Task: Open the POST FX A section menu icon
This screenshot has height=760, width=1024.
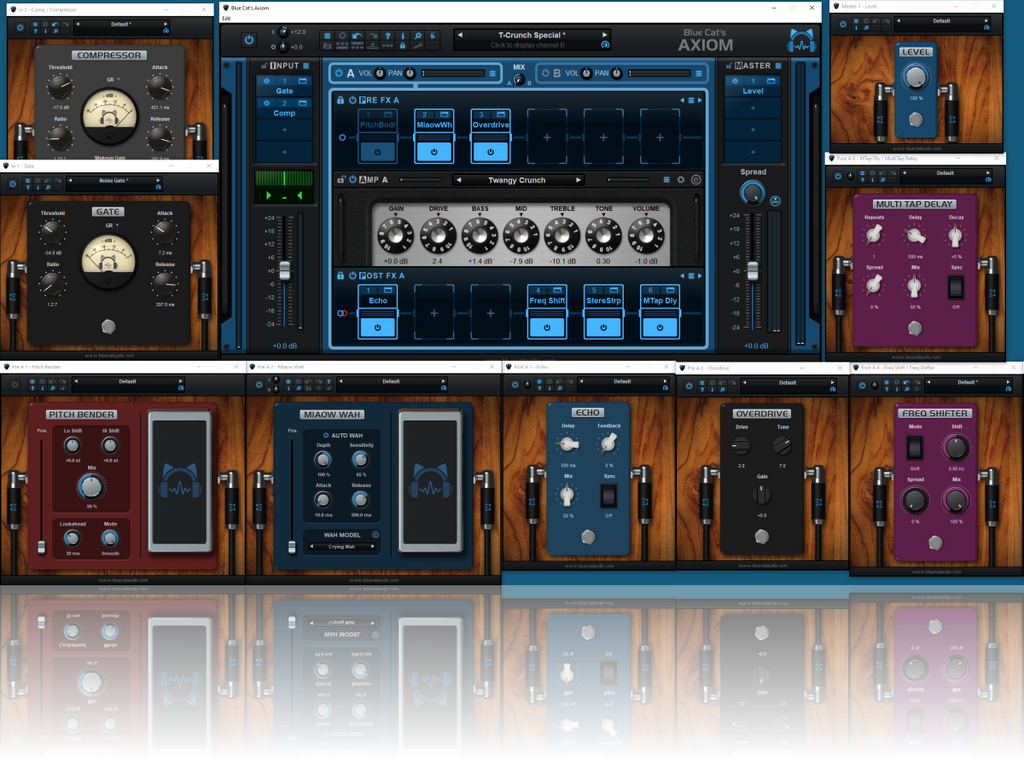Action: [x=693, y=275]
